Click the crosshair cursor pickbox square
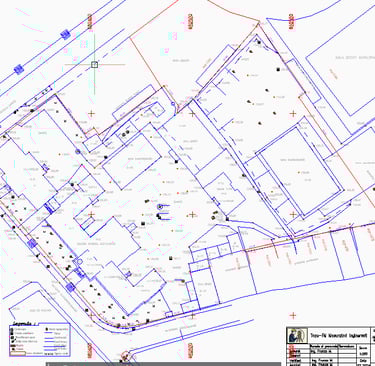375x366 pixels. 94,64
